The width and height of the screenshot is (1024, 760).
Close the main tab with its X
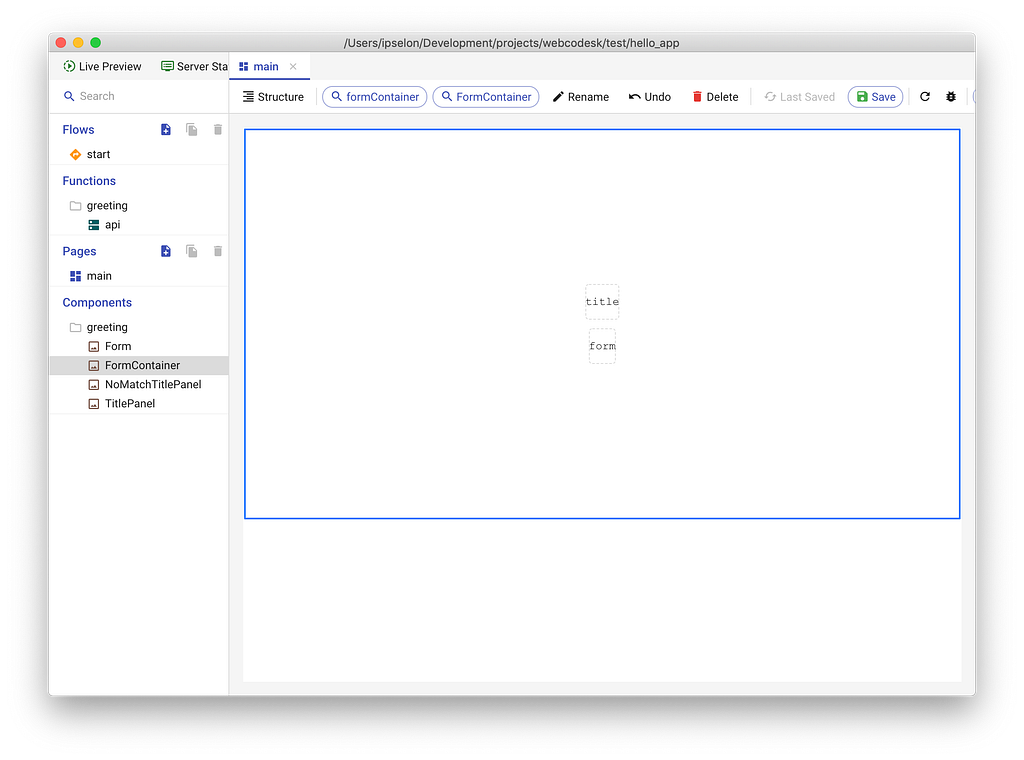(293, 67)
